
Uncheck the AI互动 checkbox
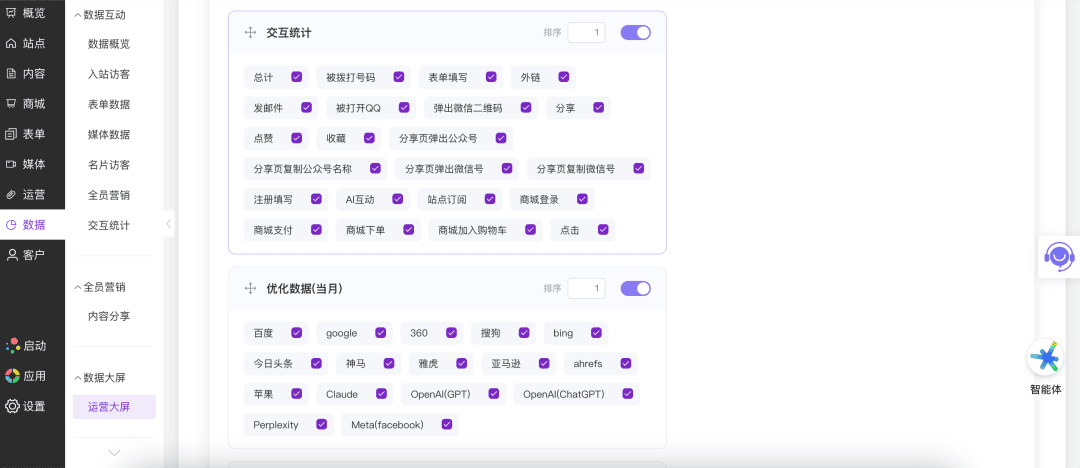coord(397,199)
